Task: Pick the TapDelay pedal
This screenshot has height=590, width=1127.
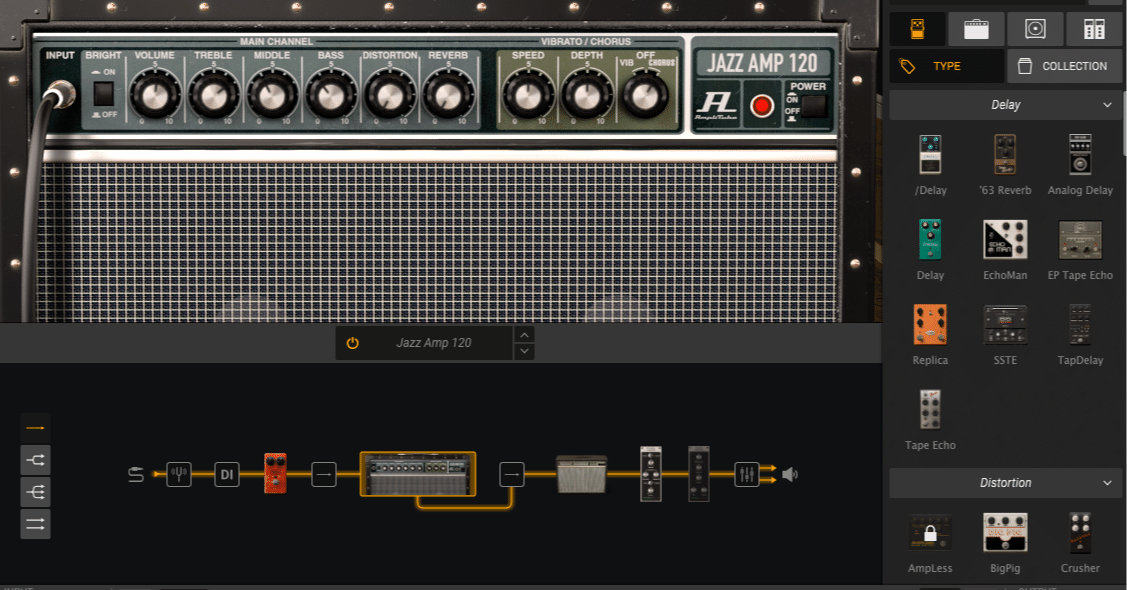Action: 1080,324
